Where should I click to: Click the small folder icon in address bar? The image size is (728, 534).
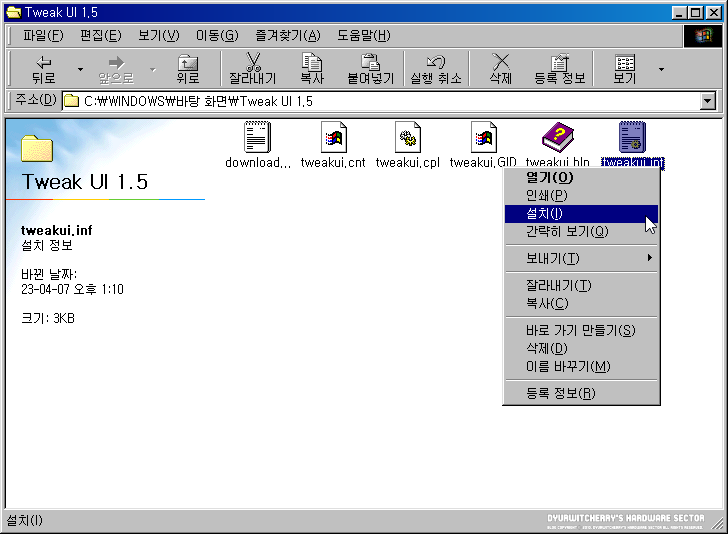(x=71, y=101)
